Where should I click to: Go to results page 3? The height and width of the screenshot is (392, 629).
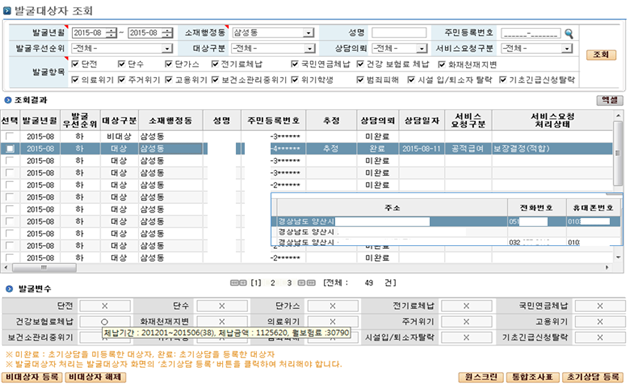click(289, 283)
